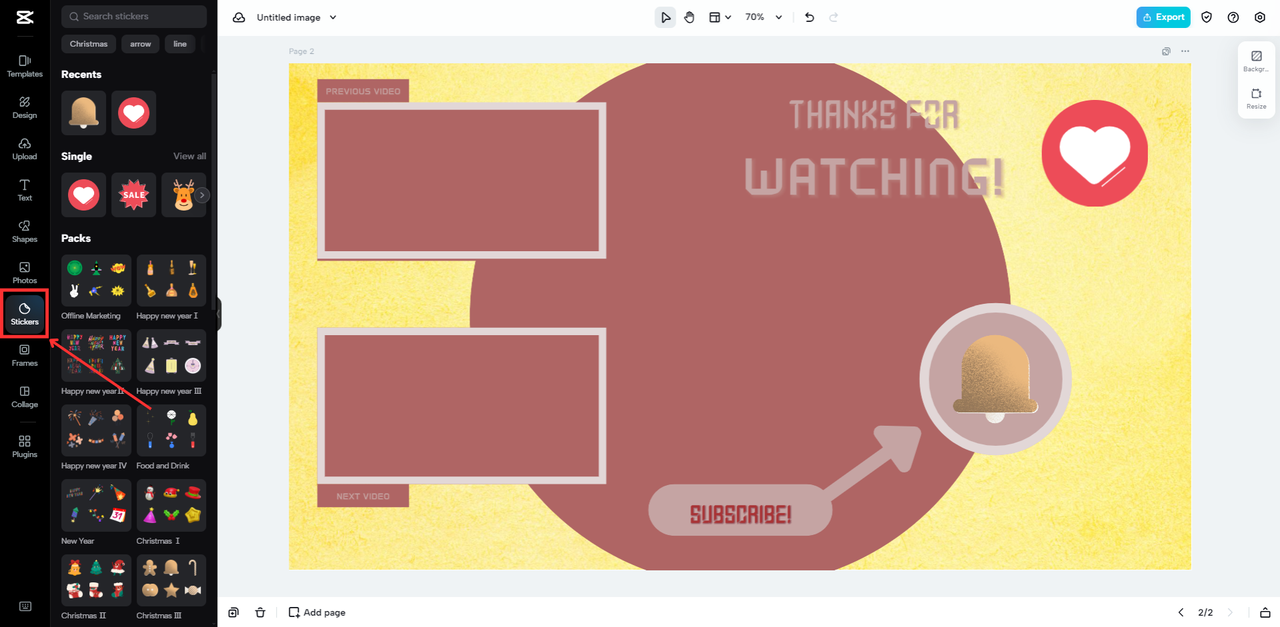Select the heart sticker on the canvas

(x=1094, y=153)
